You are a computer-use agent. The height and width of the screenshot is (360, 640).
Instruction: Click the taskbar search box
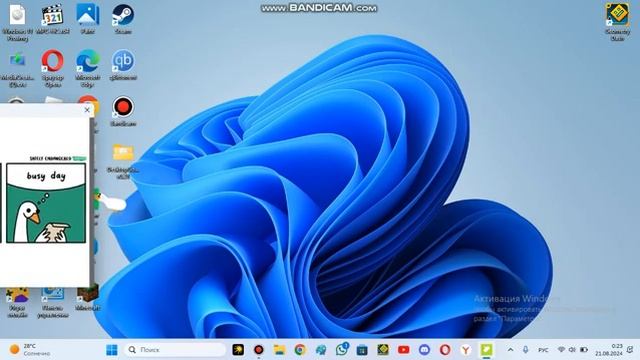[x=174, y=350]
